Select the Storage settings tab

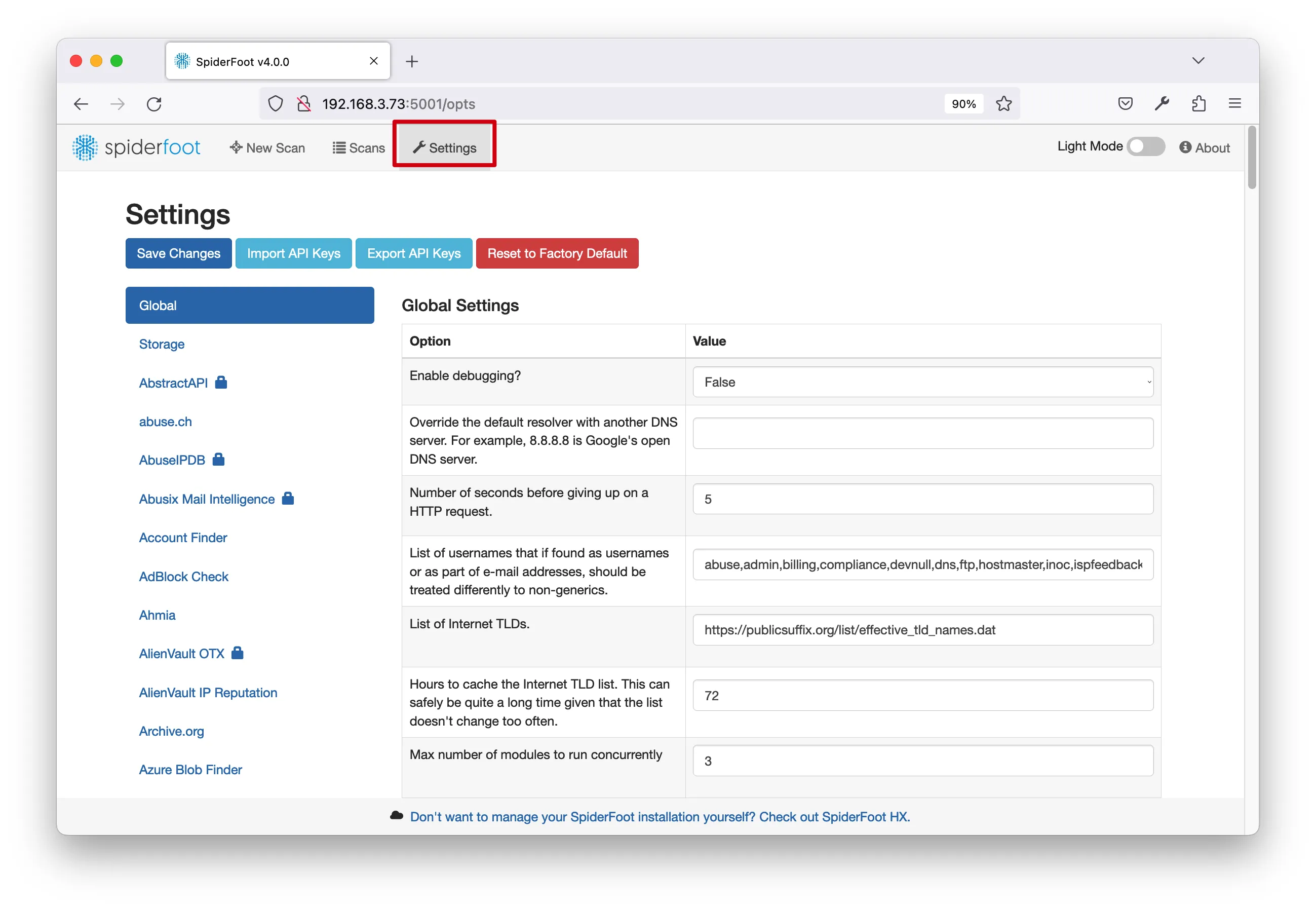pyautogui.click(x=162, y=345)
